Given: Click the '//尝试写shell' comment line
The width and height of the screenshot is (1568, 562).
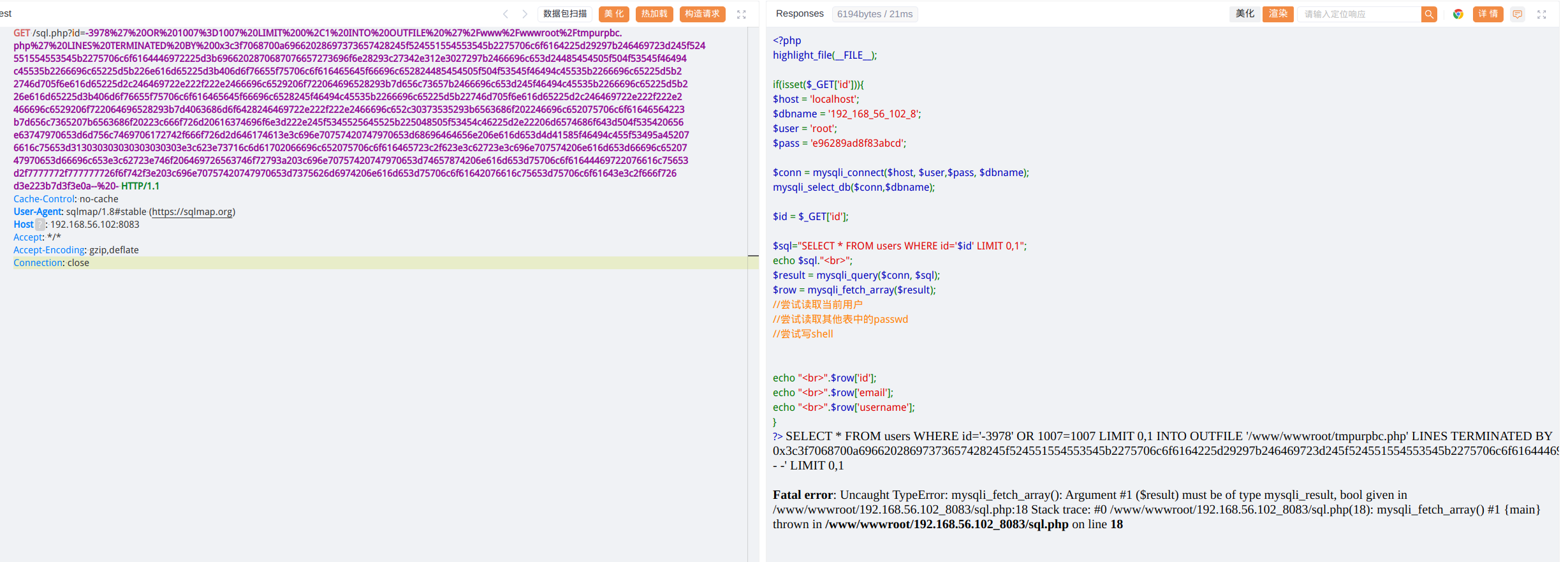Looking at the screenshot, I should (803, 334).
